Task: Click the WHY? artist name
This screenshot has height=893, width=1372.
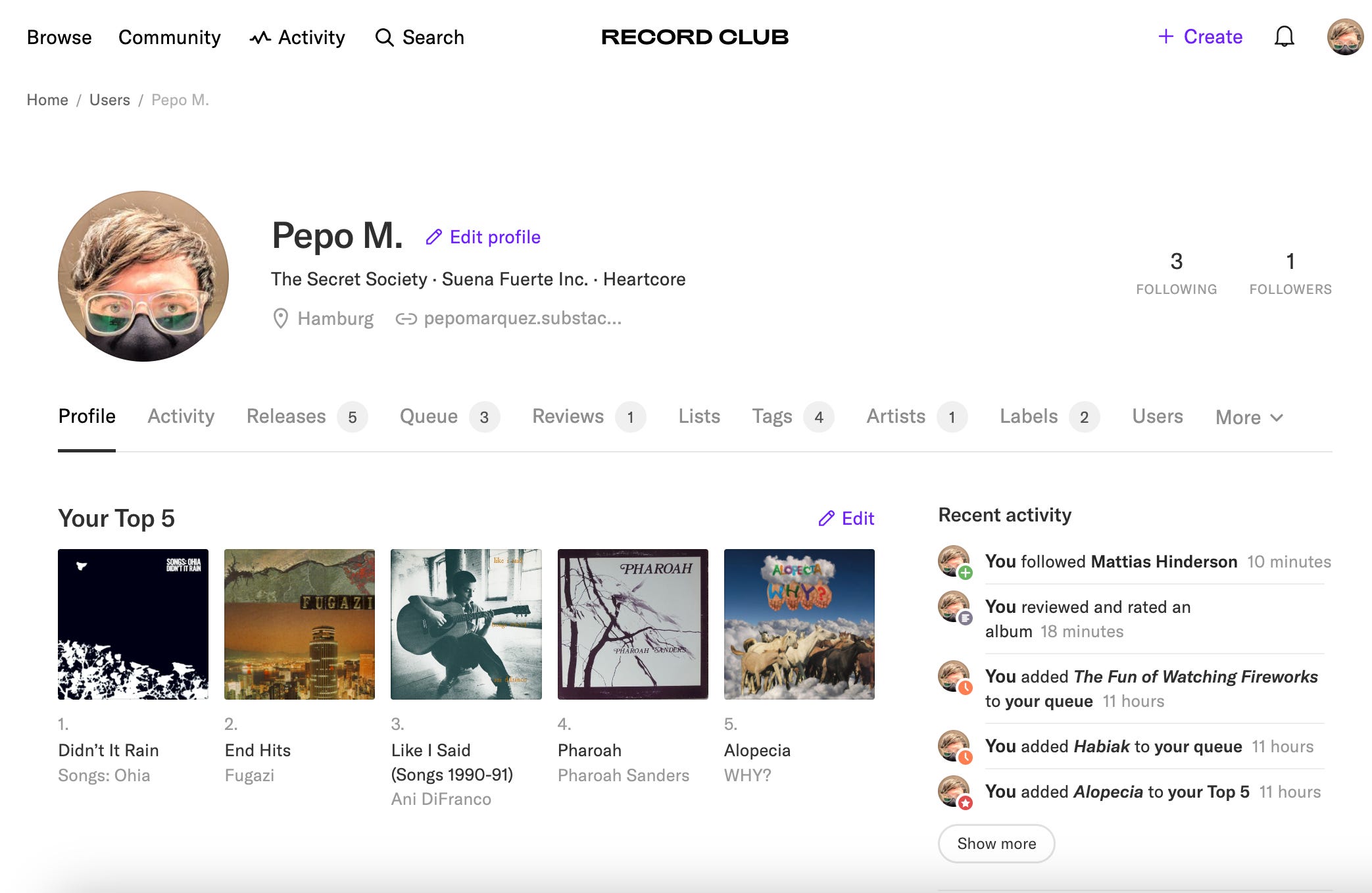Action: point(748,775)
